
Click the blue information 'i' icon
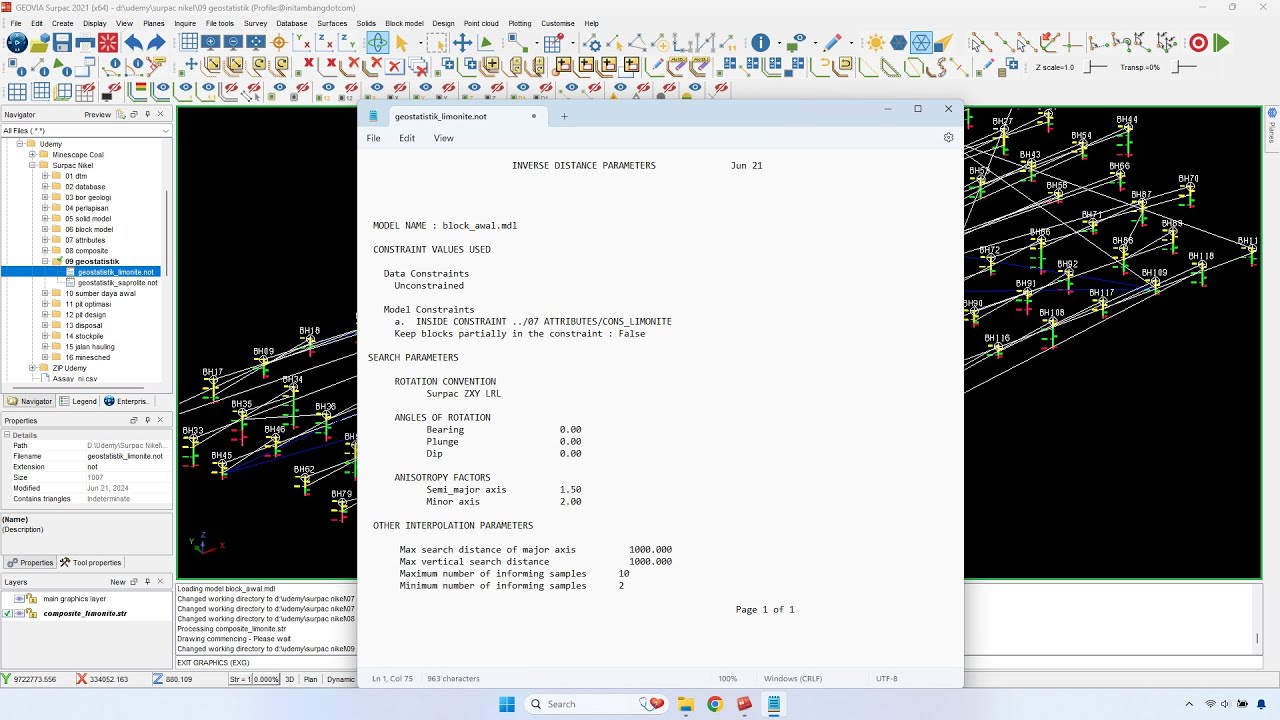tap(761, 43)
